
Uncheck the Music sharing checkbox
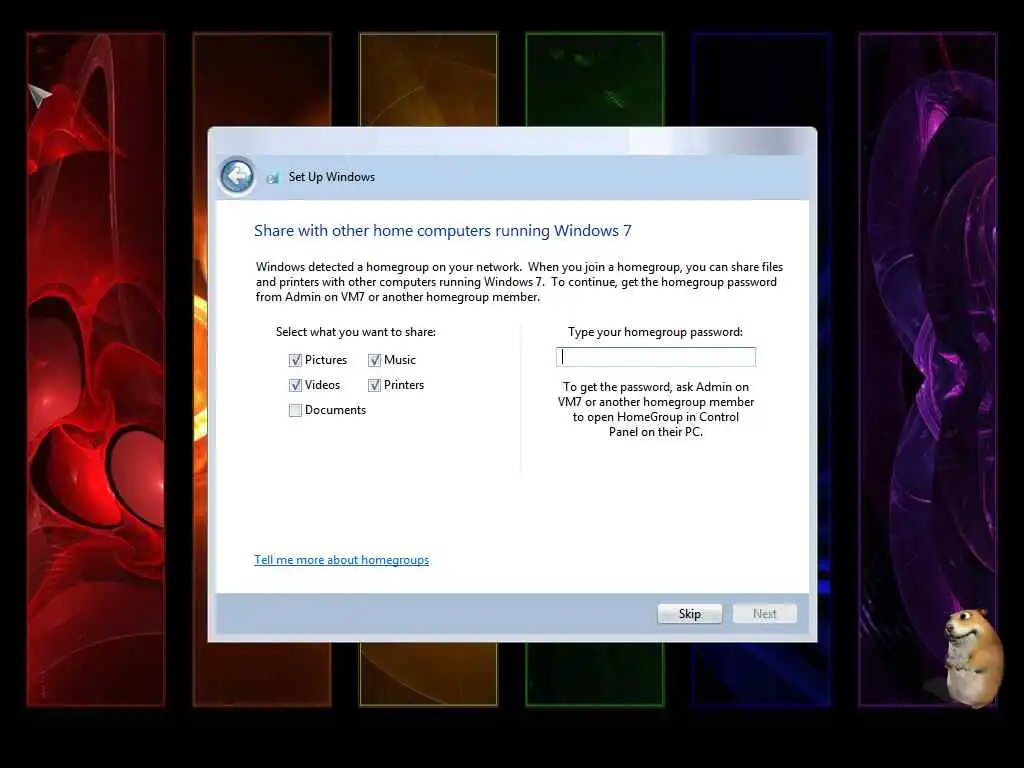click(374, 360)
